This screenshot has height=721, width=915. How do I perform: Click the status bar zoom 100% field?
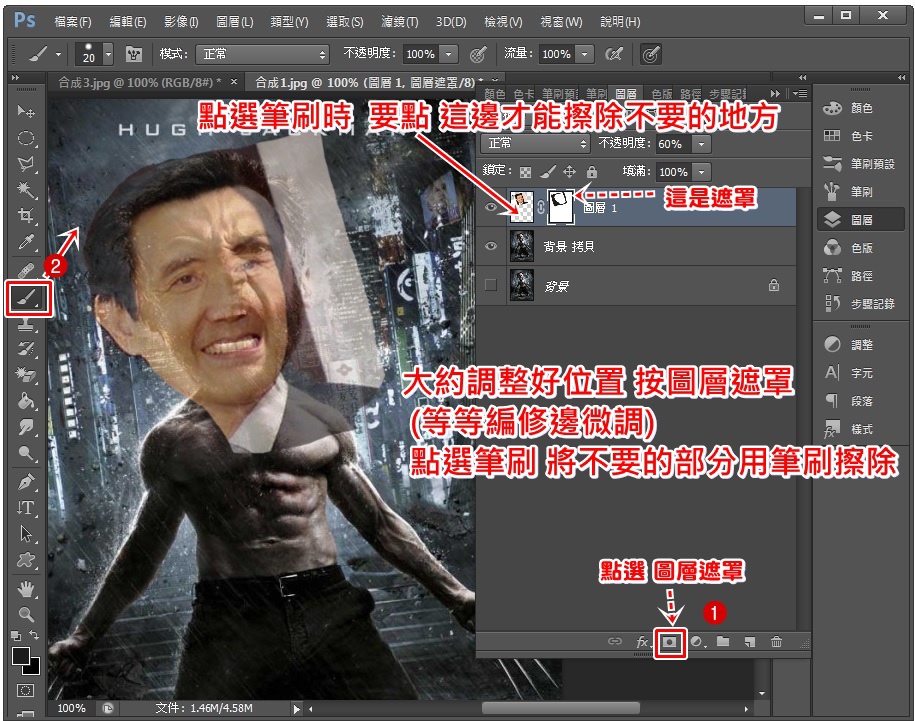click(x=71, y=708)
